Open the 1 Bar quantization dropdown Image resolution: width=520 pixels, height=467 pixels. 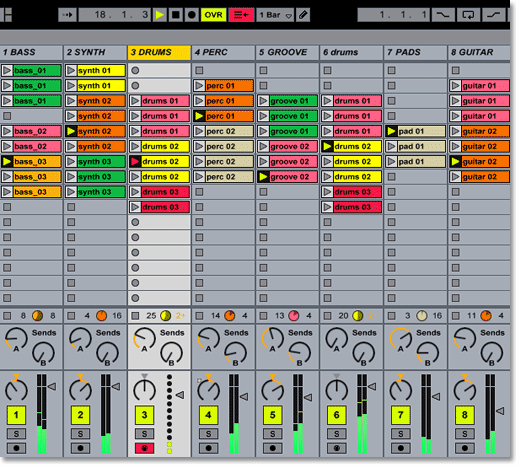pos(275,15)
